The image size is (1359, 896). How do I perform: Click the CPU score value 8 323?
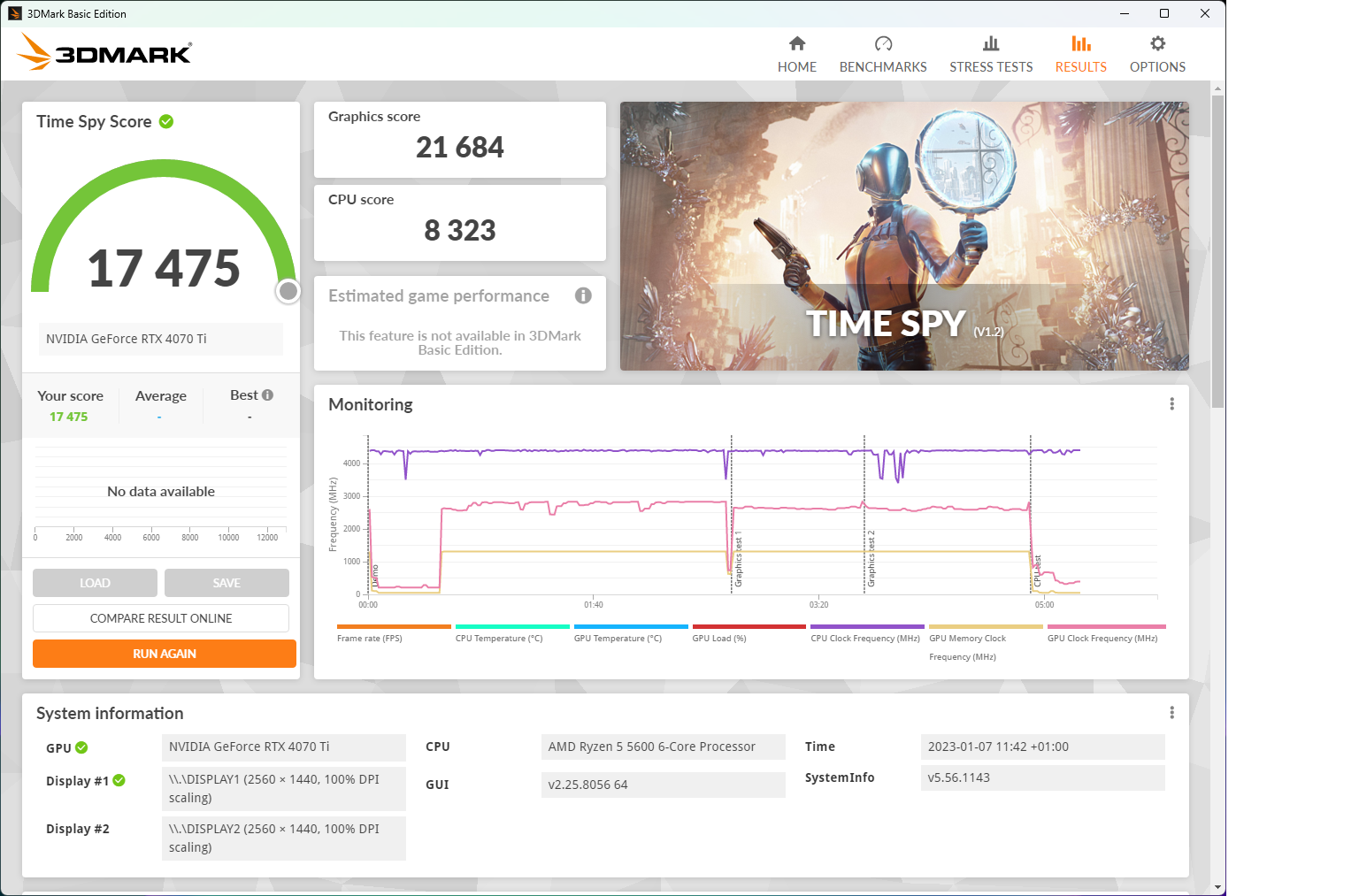click(460, 230)
